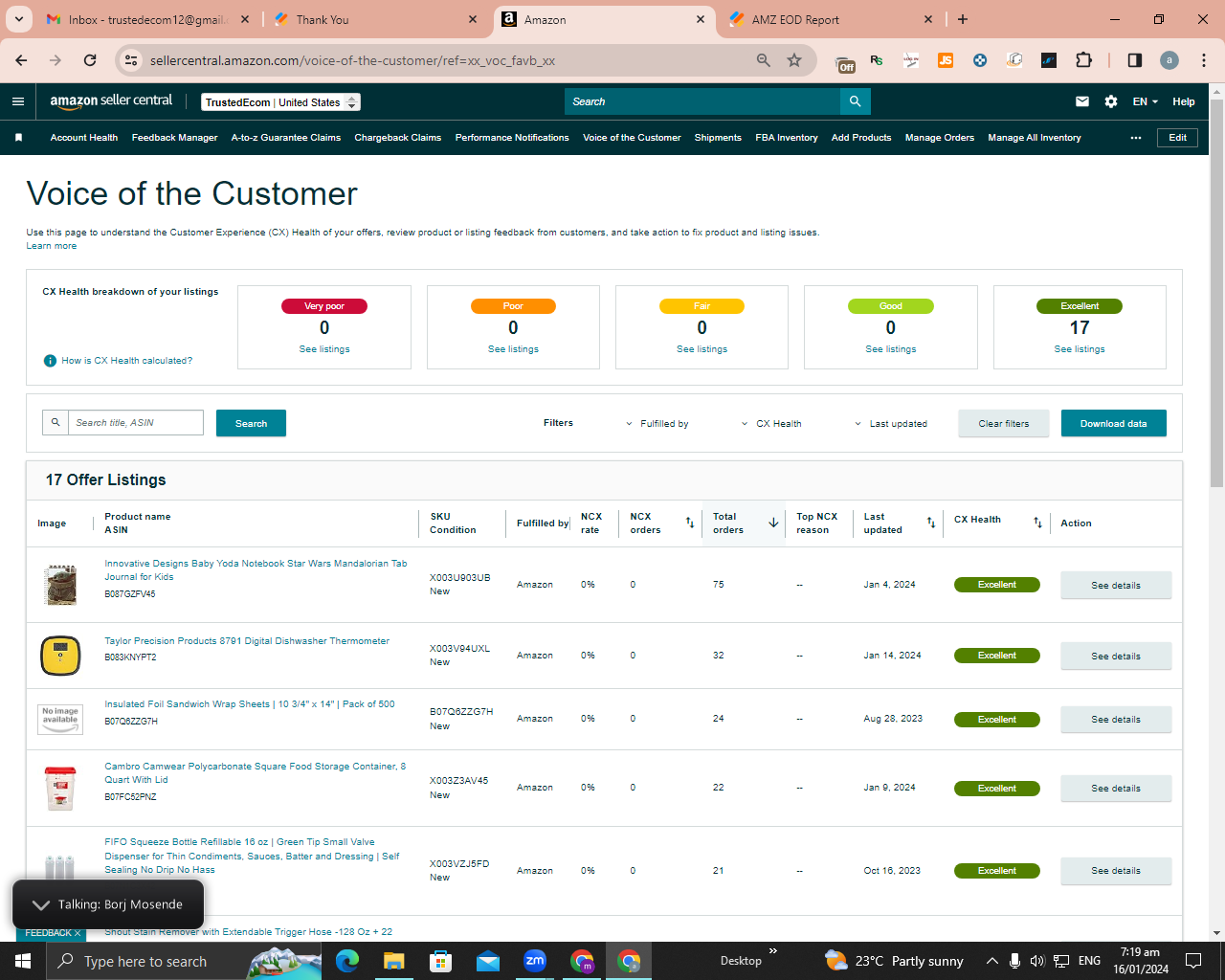Click the info icon beside CX Health calculated
The image size is (1225, 980).
point(50,361)
